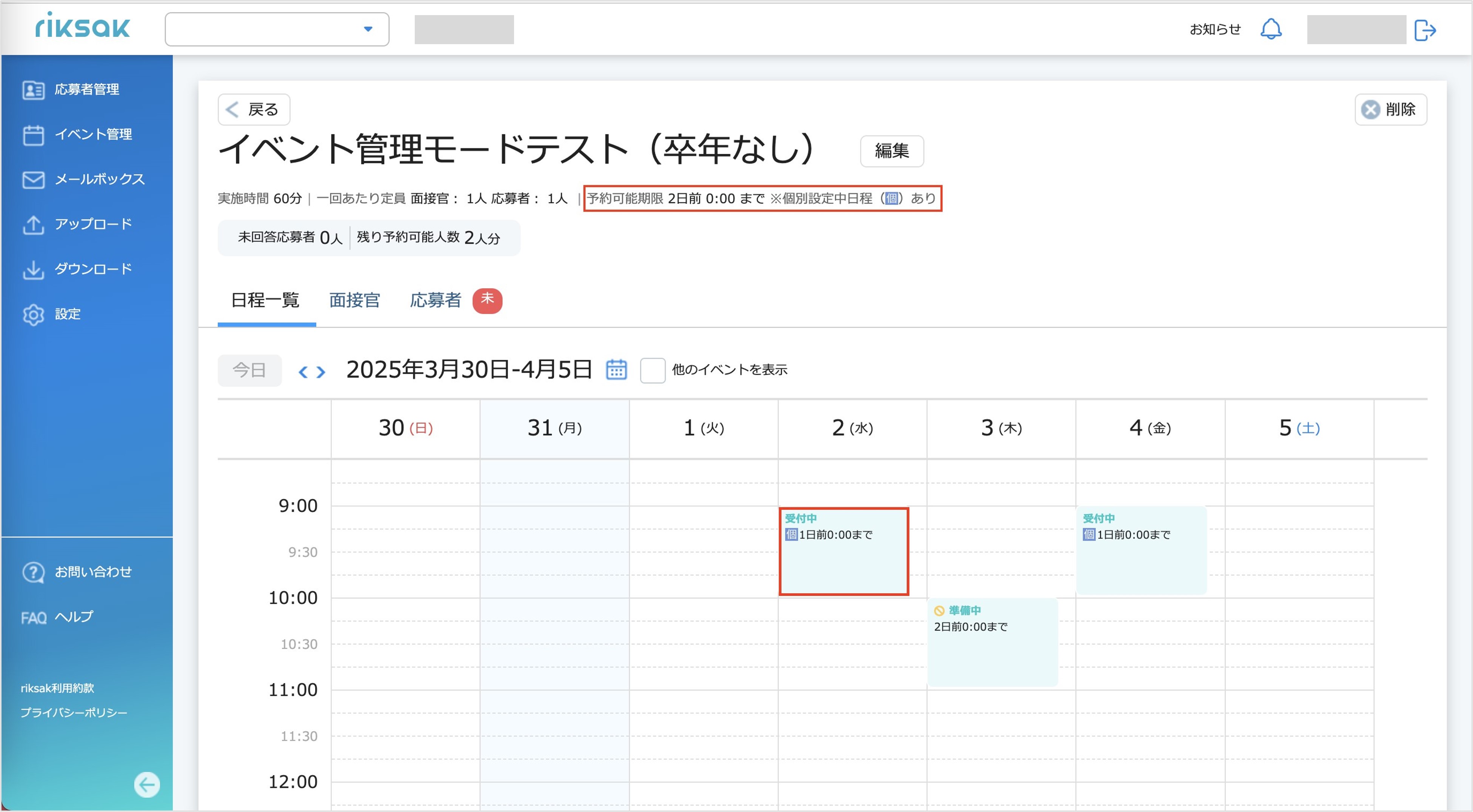Click the riksak logo
Screen dimensions: 1473x812
click(x=82, y=26)
